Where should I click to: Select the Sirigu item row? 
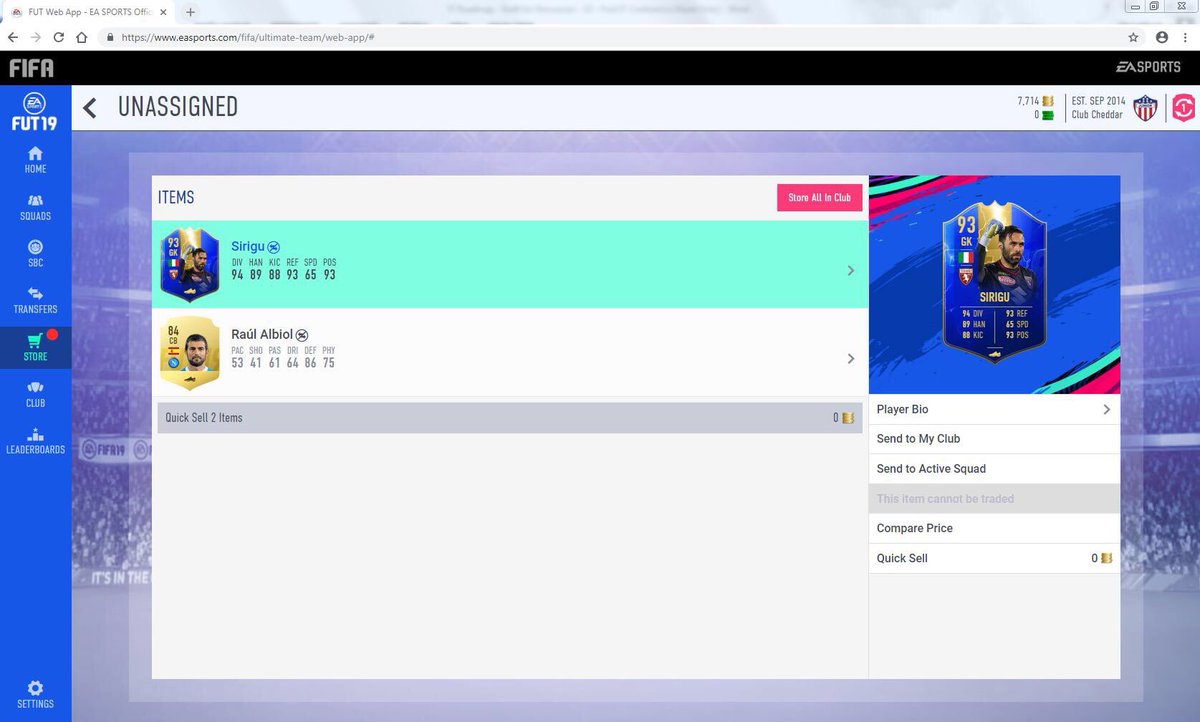pyautogui.click(x=510, y=264)
